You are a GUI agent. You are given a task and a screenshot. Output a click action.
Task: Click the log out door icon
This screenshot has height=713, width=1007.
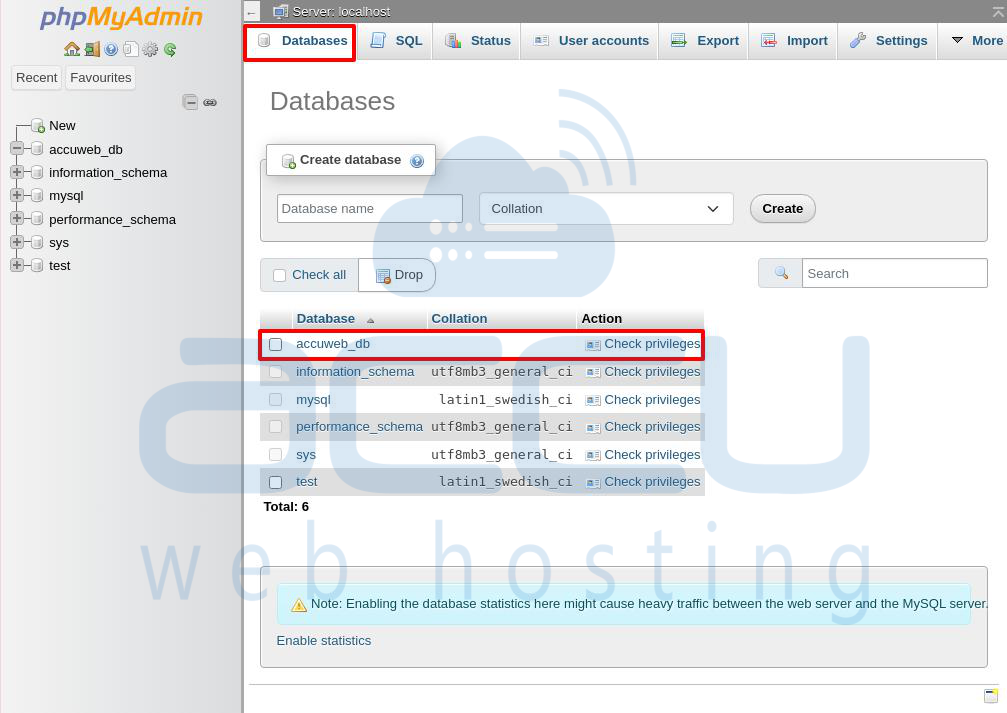[92, 49]
